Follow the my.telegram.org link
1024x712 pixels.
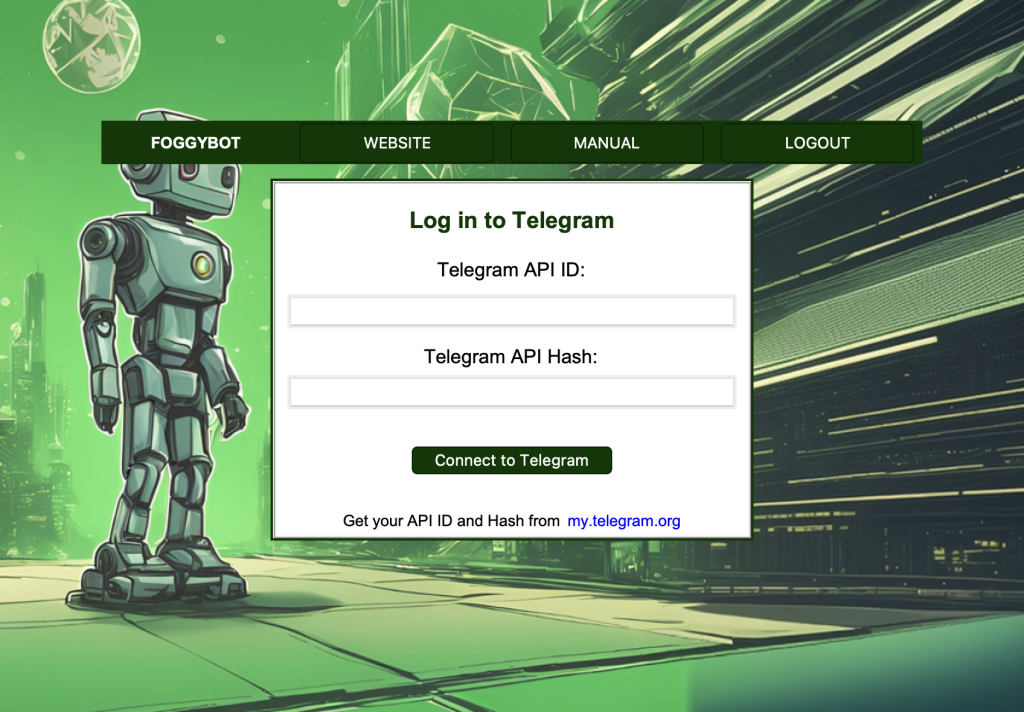point(624,521)
